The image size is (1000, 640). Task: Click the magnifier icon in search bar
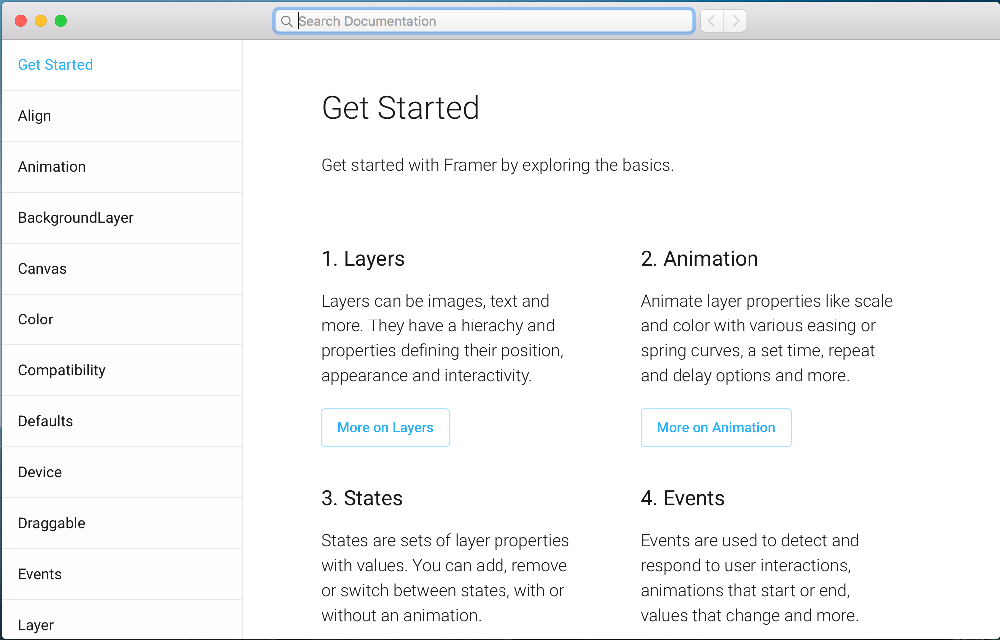coord(286,21)
